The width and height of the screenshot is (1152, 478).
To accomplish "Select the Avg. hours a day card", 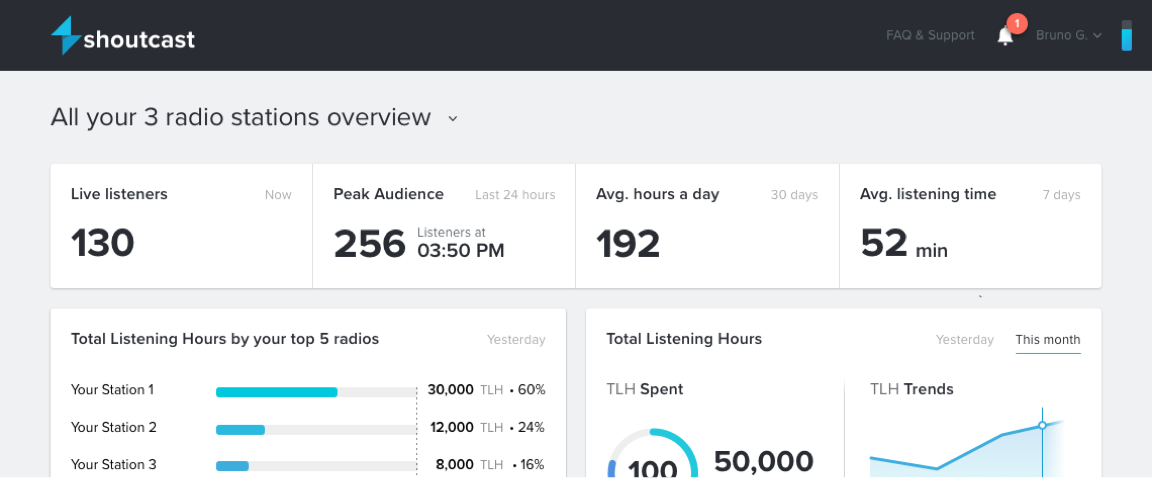I will 707,227.
